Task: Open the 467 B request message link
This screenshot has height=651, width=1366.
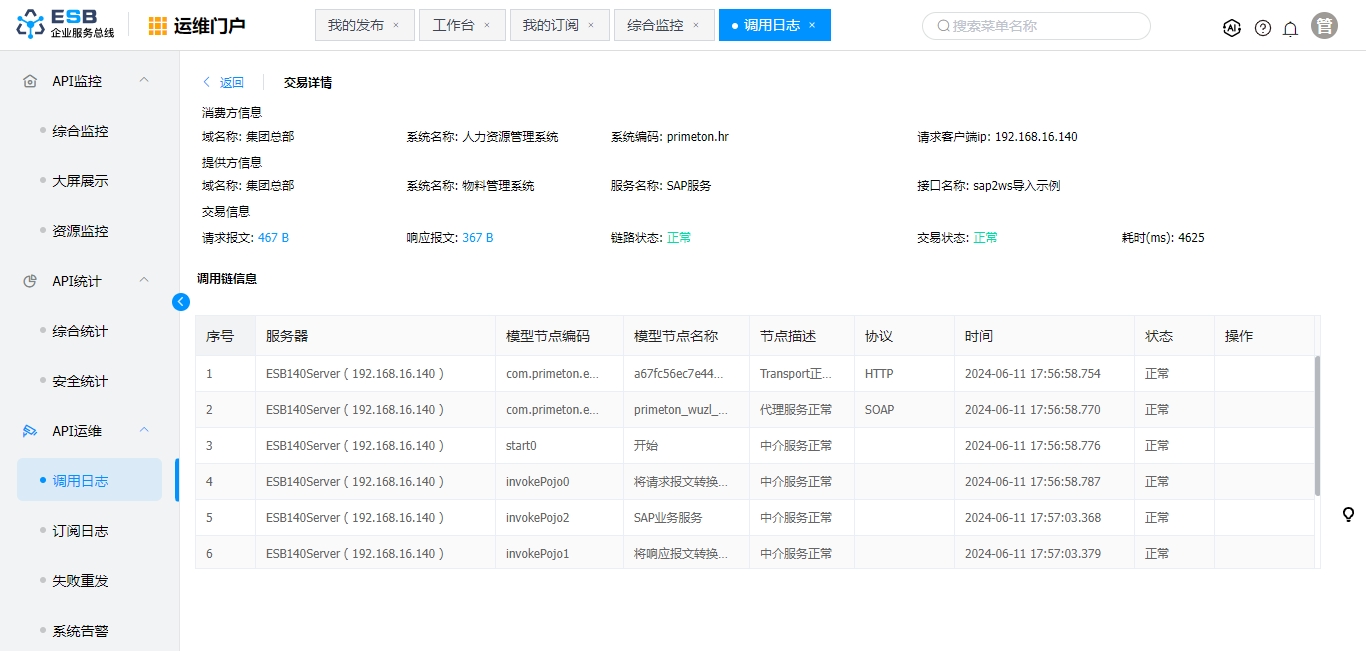Action: [x=273, y=238]
